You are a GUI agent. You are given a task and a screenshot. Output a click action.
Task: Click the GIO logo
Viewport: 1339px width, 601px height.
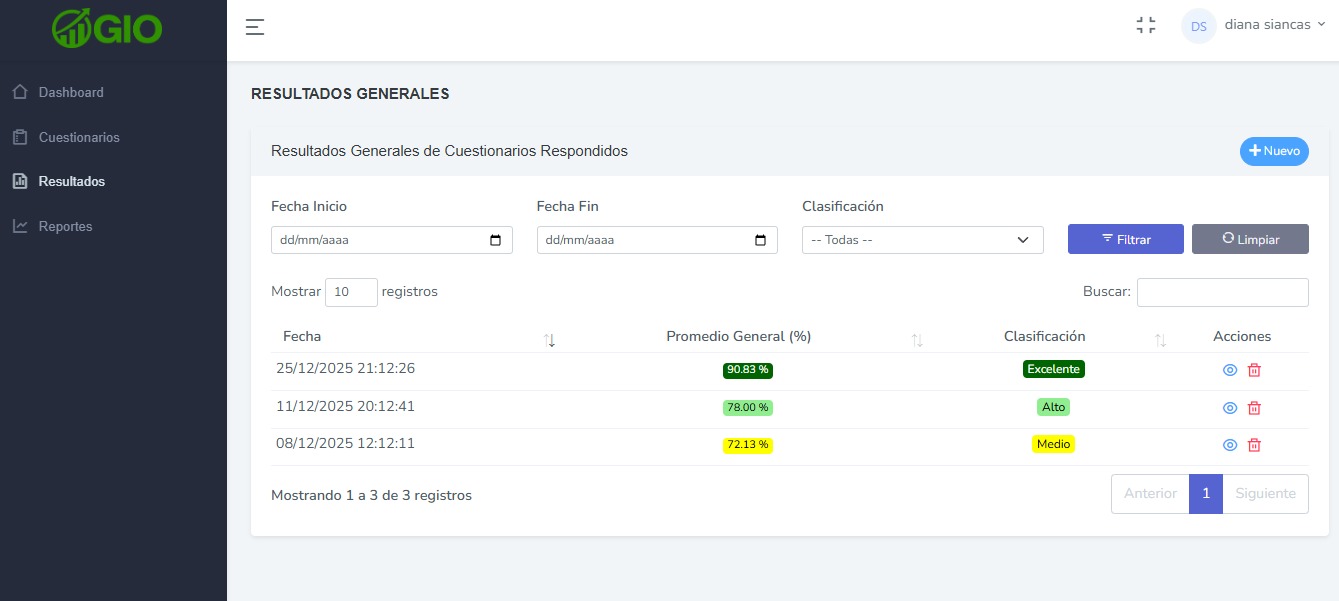click(107, 28)
